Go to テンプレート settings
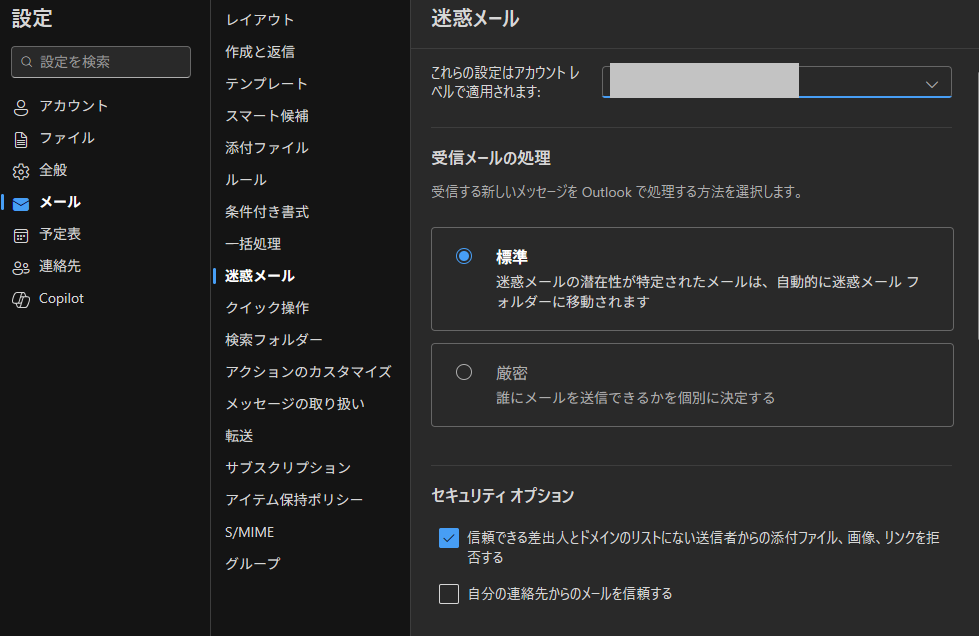Viewport: 979px width, 636px height. tap(267, 84)
